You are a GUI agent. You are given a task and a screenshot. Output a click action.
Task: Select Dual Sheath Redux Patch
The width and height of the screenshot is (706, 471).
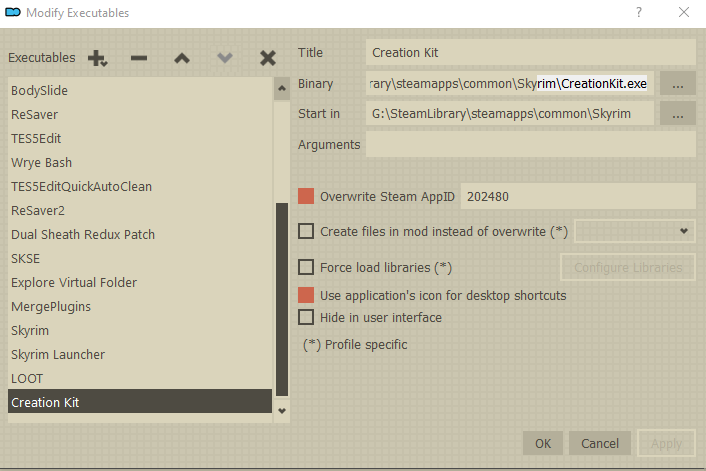pyautogui.click(x=140, y=234)
